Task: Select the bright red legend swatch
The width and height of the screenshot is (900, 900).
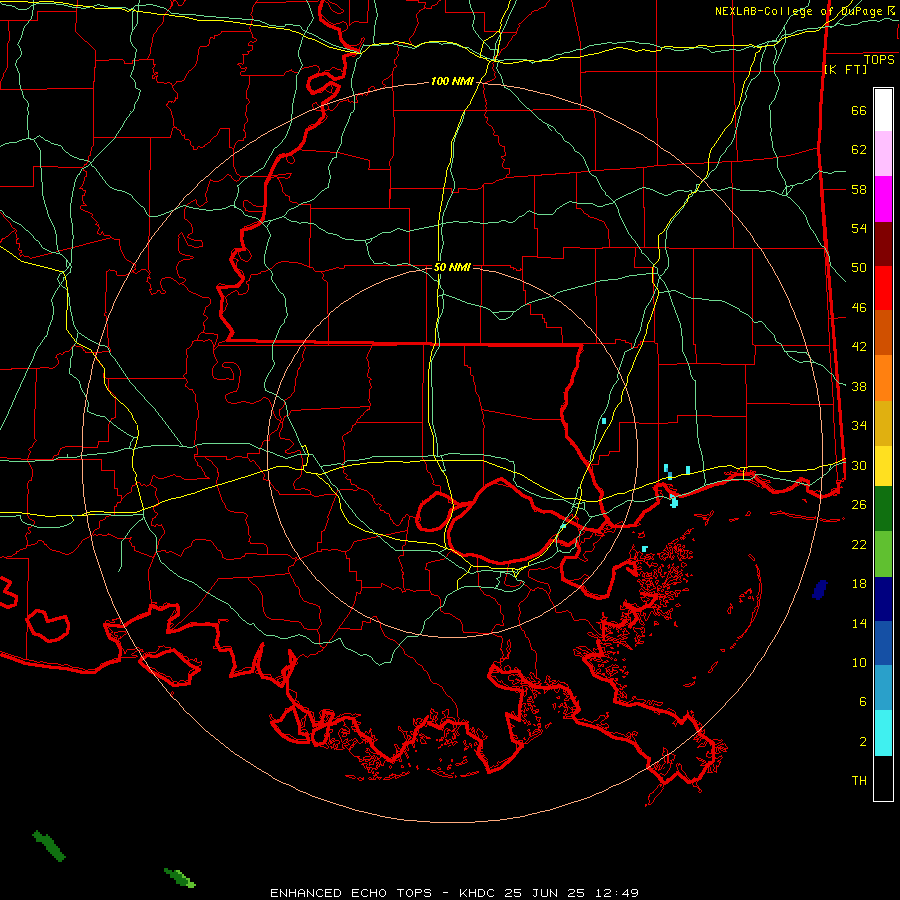Action: (883, 288)
